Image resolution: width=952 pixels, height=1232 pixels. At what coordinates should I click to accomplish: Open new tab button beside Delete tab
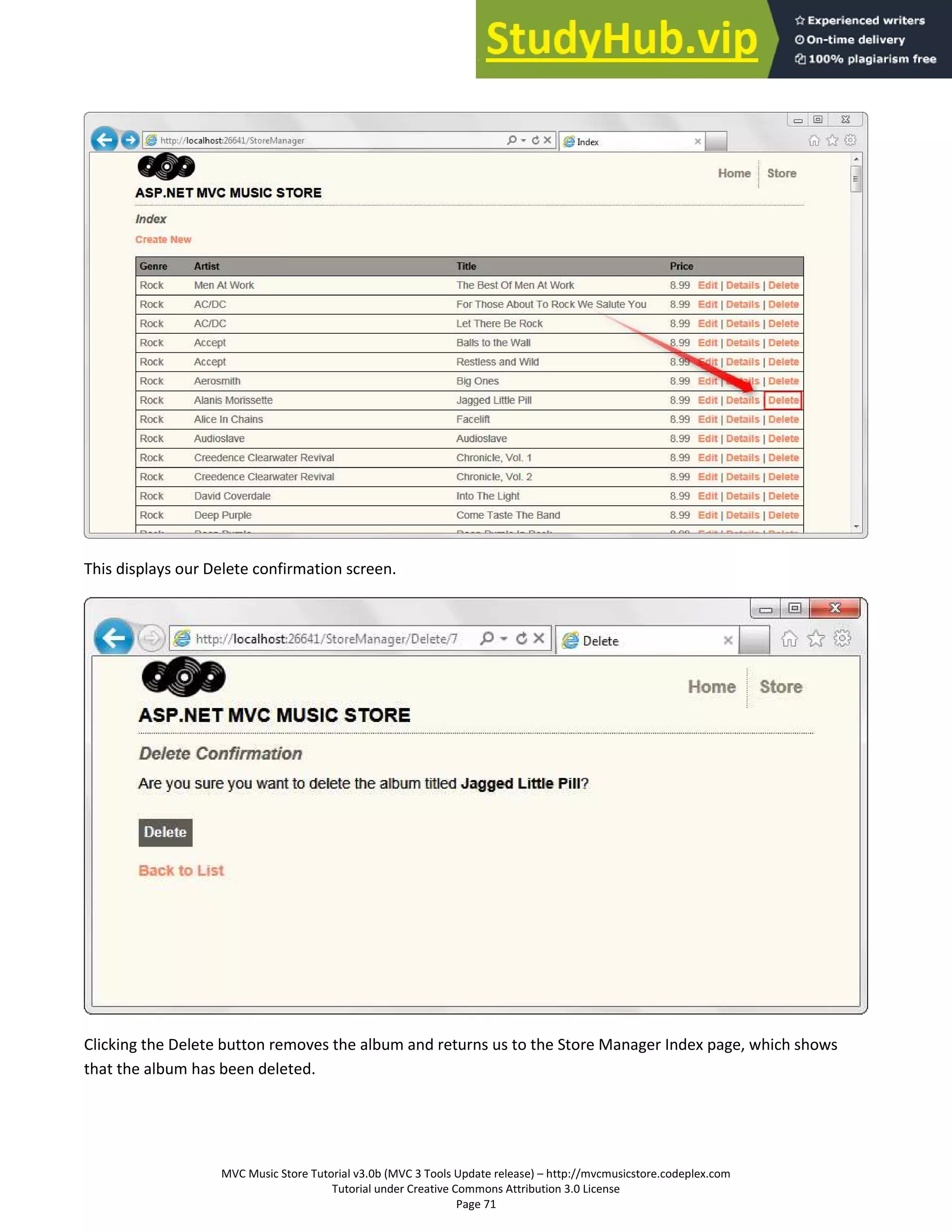(x=754, y=640)
